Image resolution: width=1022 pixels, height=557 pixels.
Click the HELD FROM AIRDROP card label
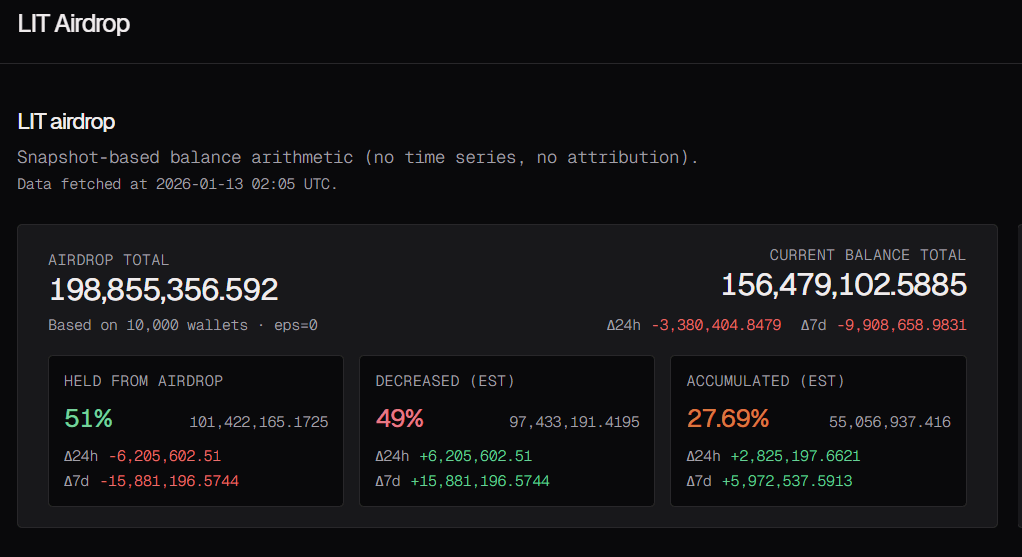coord(143,381)
